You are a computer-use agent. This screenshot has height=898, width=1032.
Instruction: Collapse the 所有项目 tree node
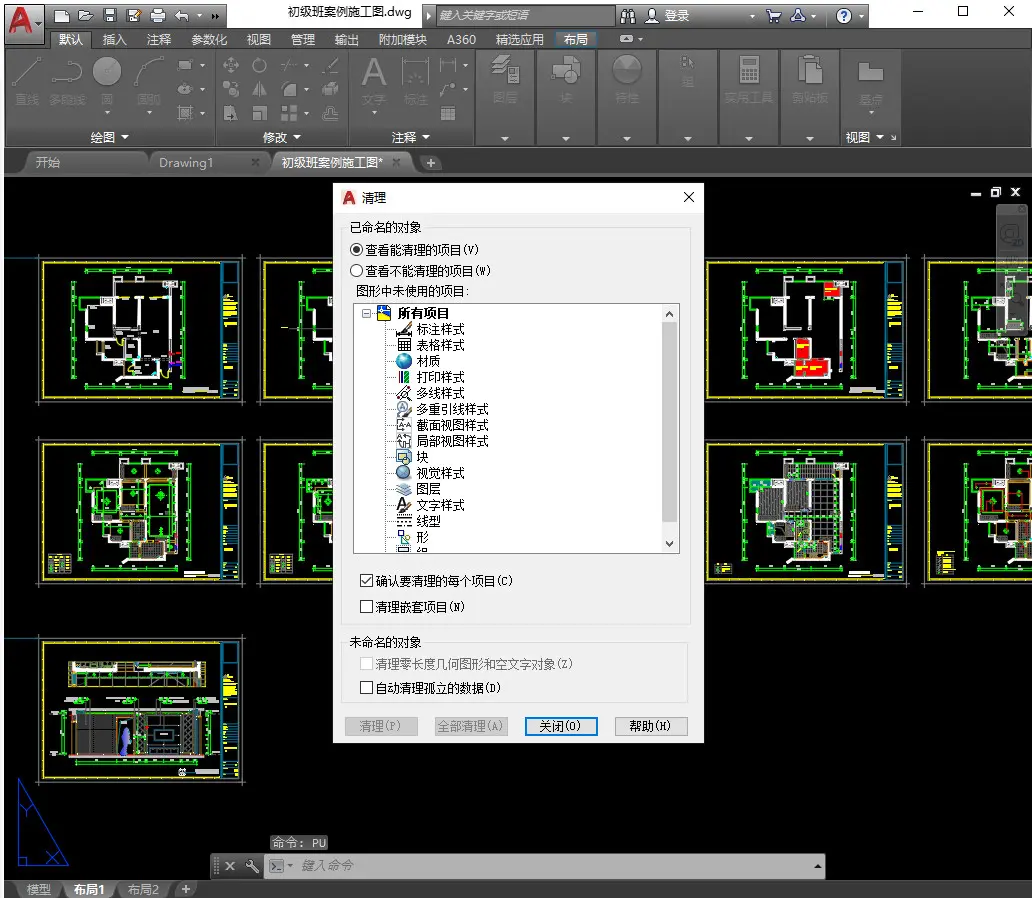coord(367,313)
